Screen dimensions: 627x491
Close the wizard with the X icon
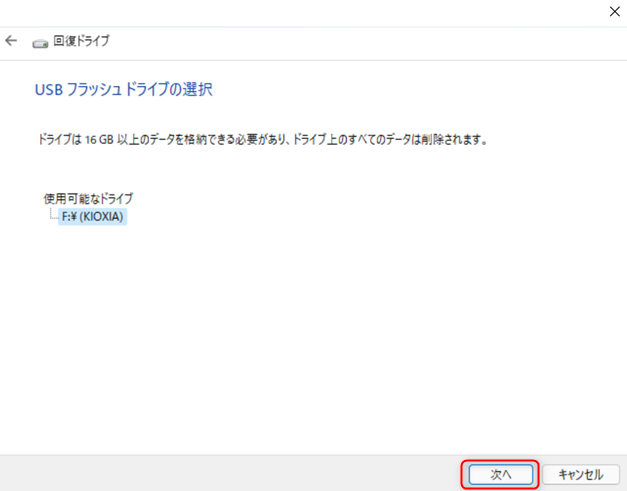615,12
